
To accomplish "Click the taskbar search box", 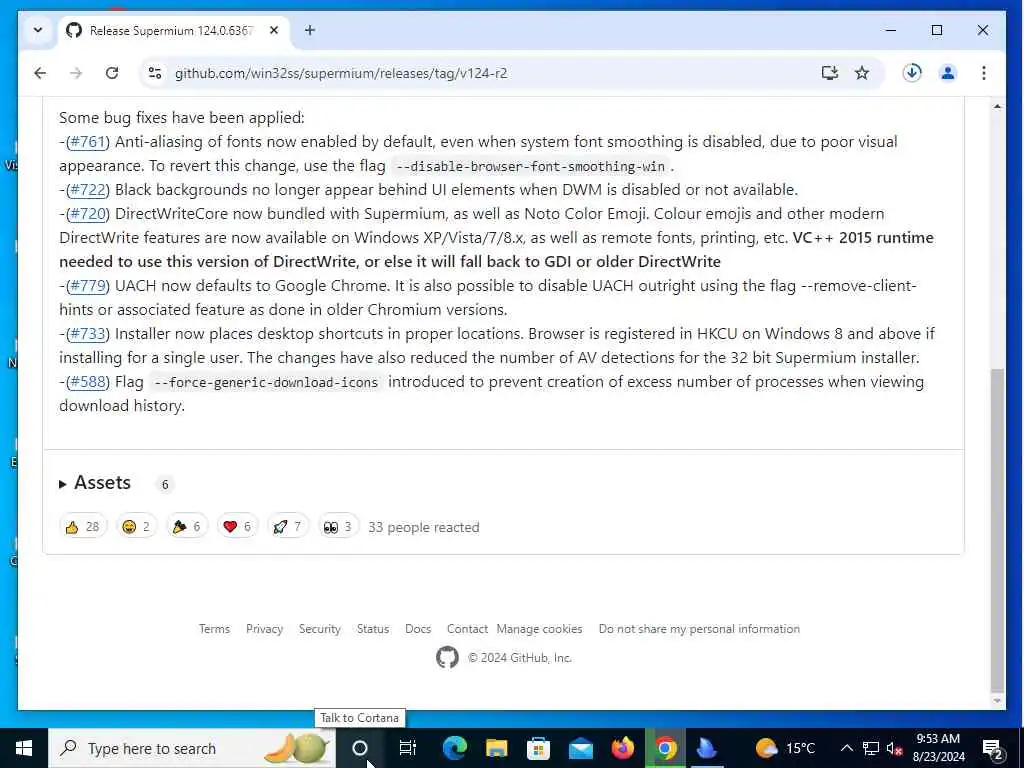I will coord(191,748).
